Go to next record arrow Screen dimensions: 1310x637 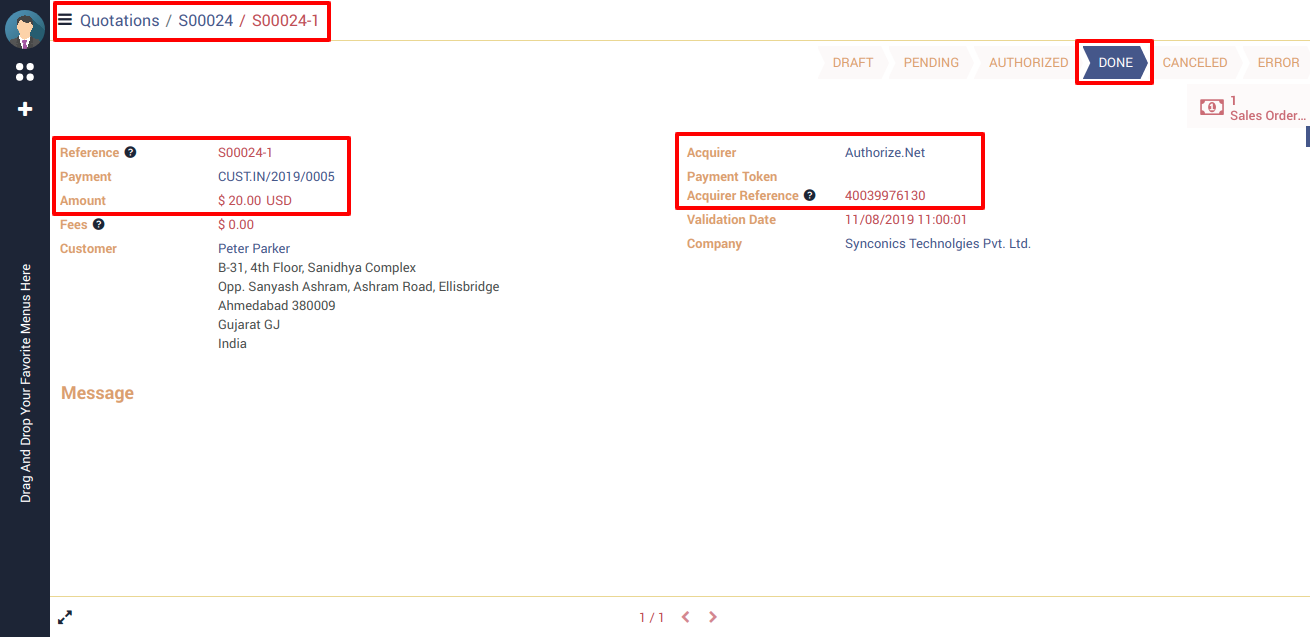pos(713,617)
